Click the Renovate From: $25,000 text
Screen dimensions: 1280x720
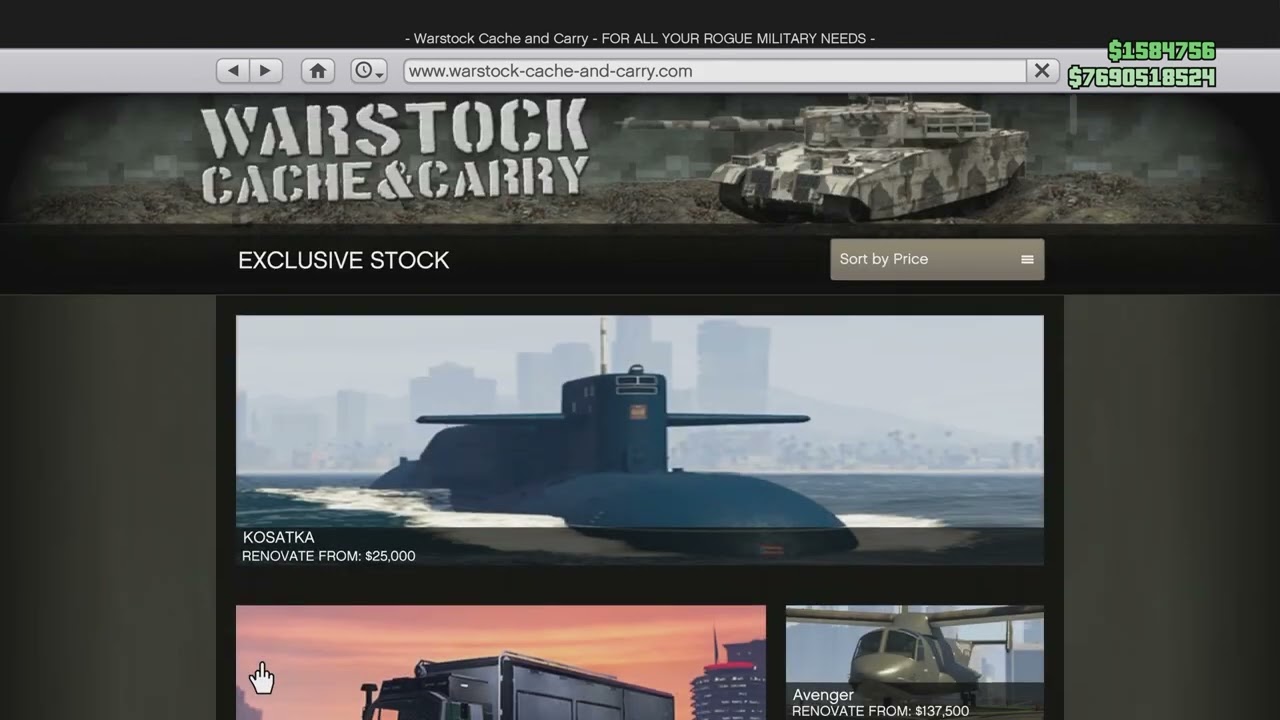329,556
